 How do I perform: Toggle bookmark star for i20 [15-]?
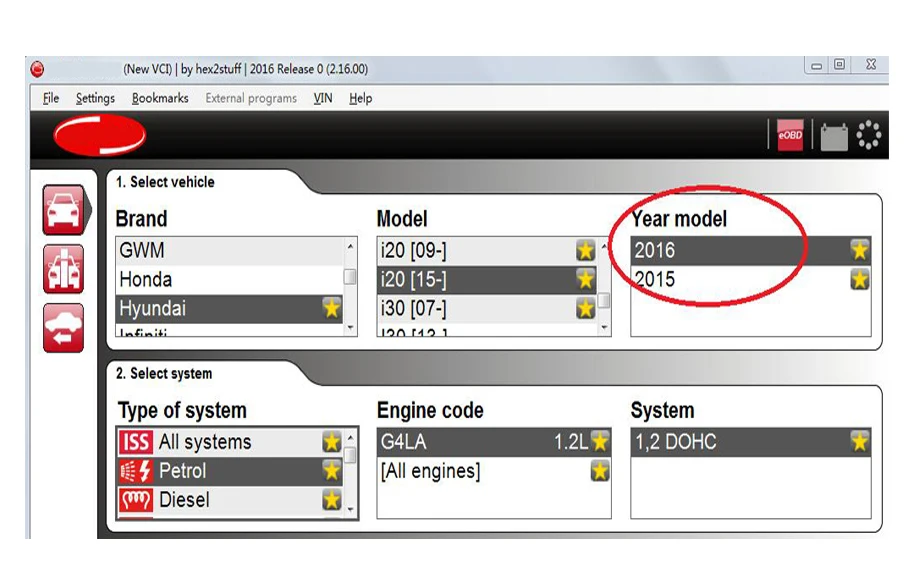[x=585, y=279]
